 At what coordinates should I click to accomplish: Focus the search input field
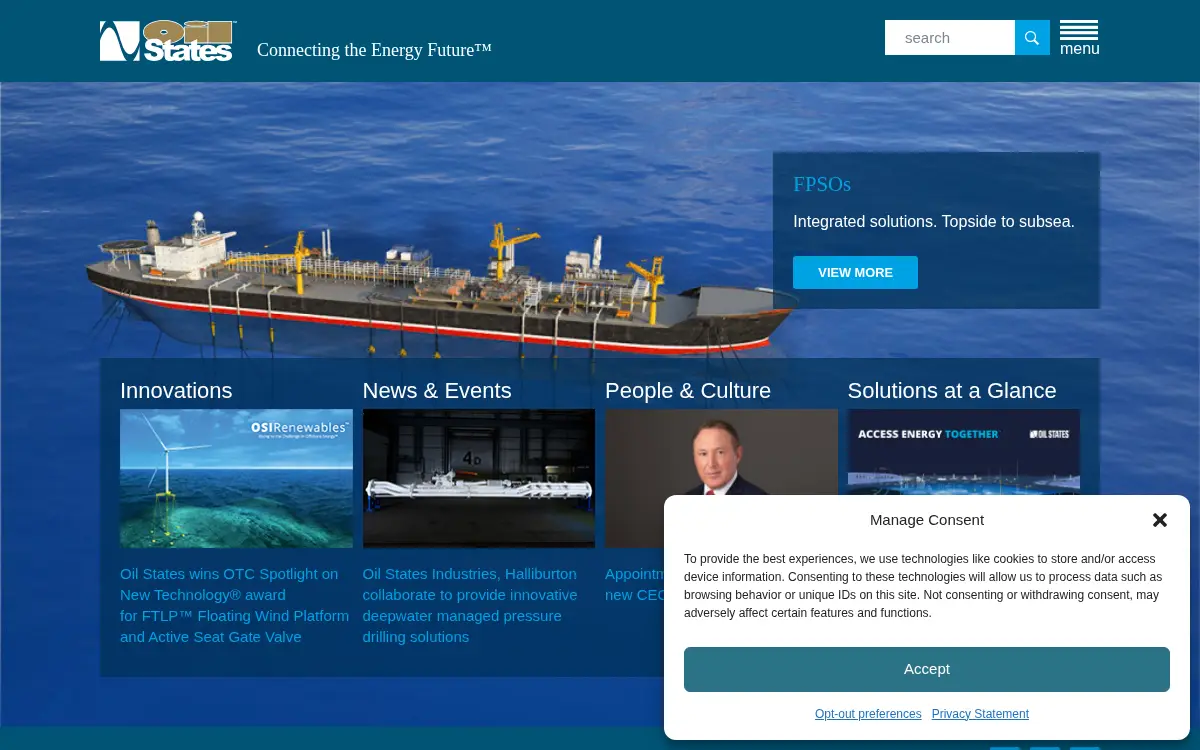(x=950, y=38)
